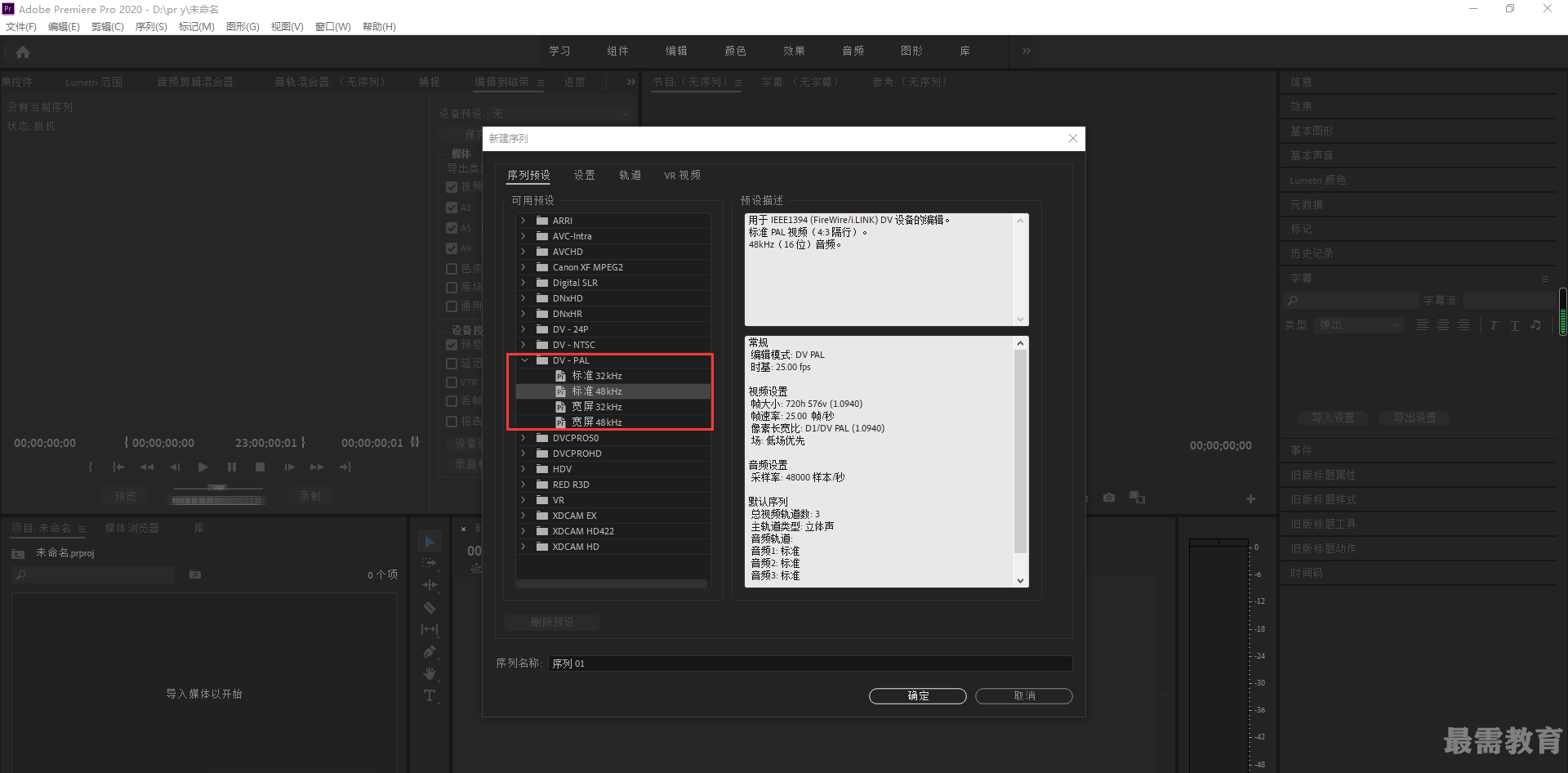This screenshot has width=1568, height=773.
Task: Select the Selection tool arrow
Action: click(430, 541)
